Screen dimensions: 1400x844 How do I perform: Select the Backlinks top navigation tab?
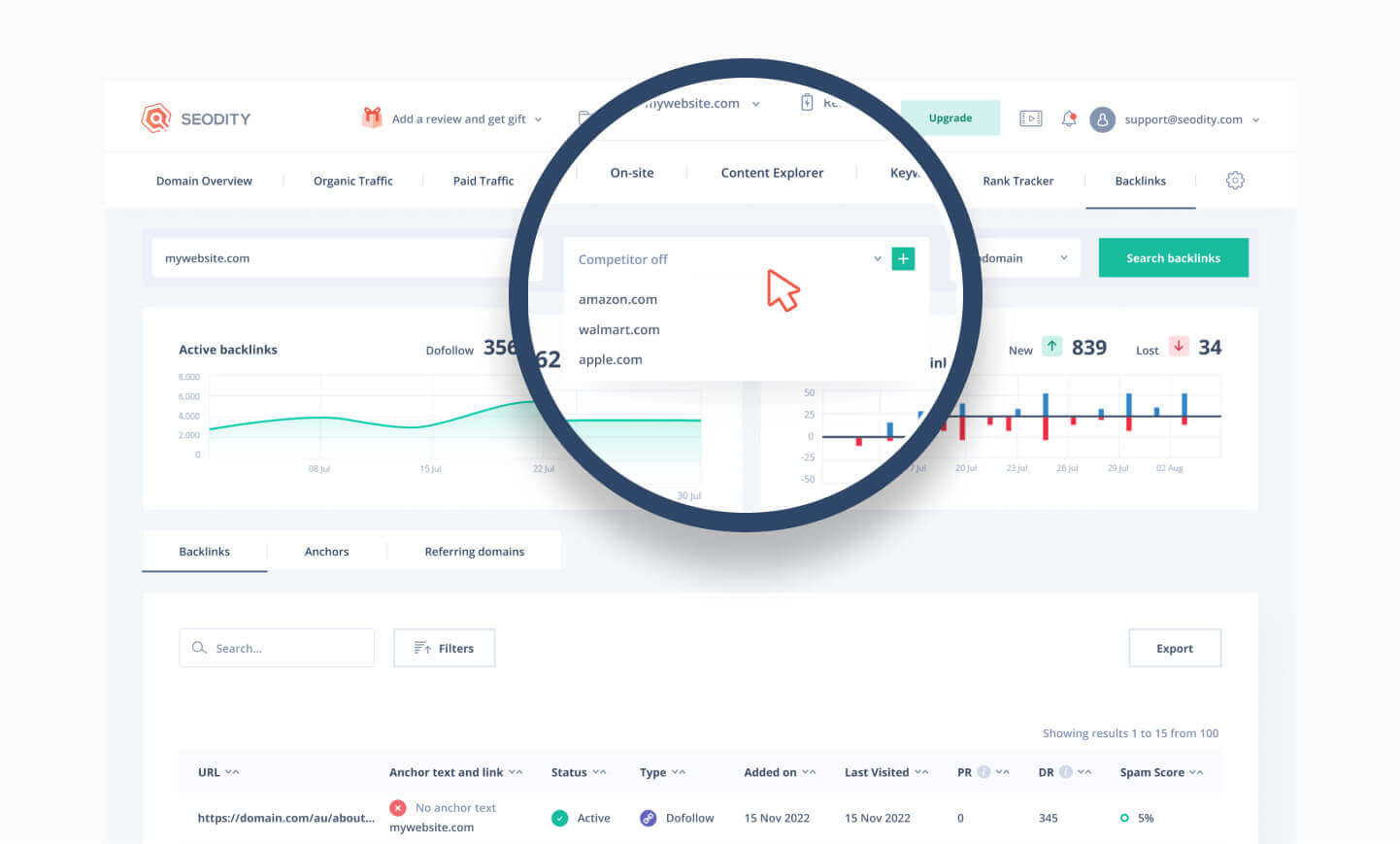1140,181
